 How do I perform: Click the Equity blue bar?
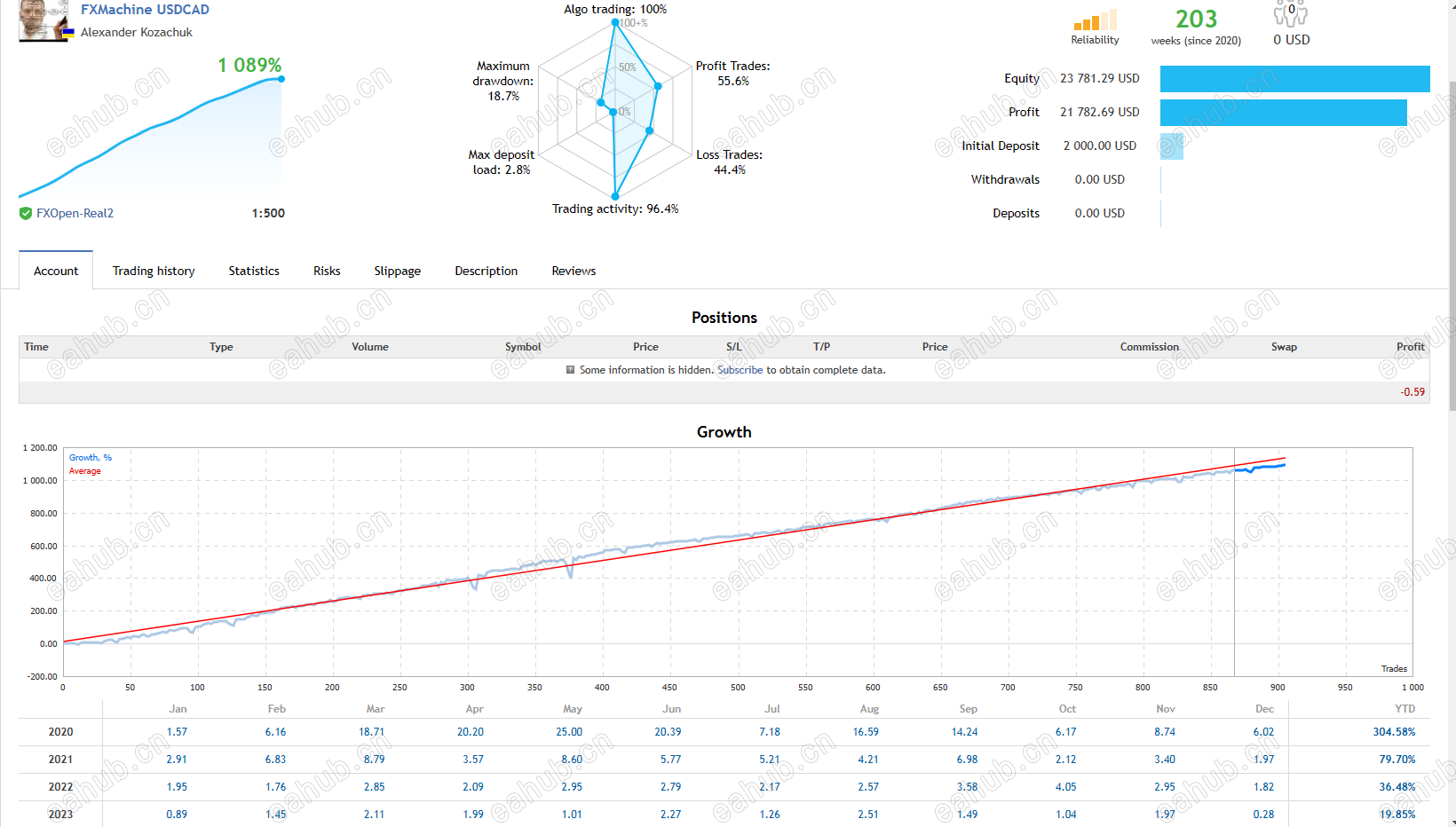(1294, 79)
